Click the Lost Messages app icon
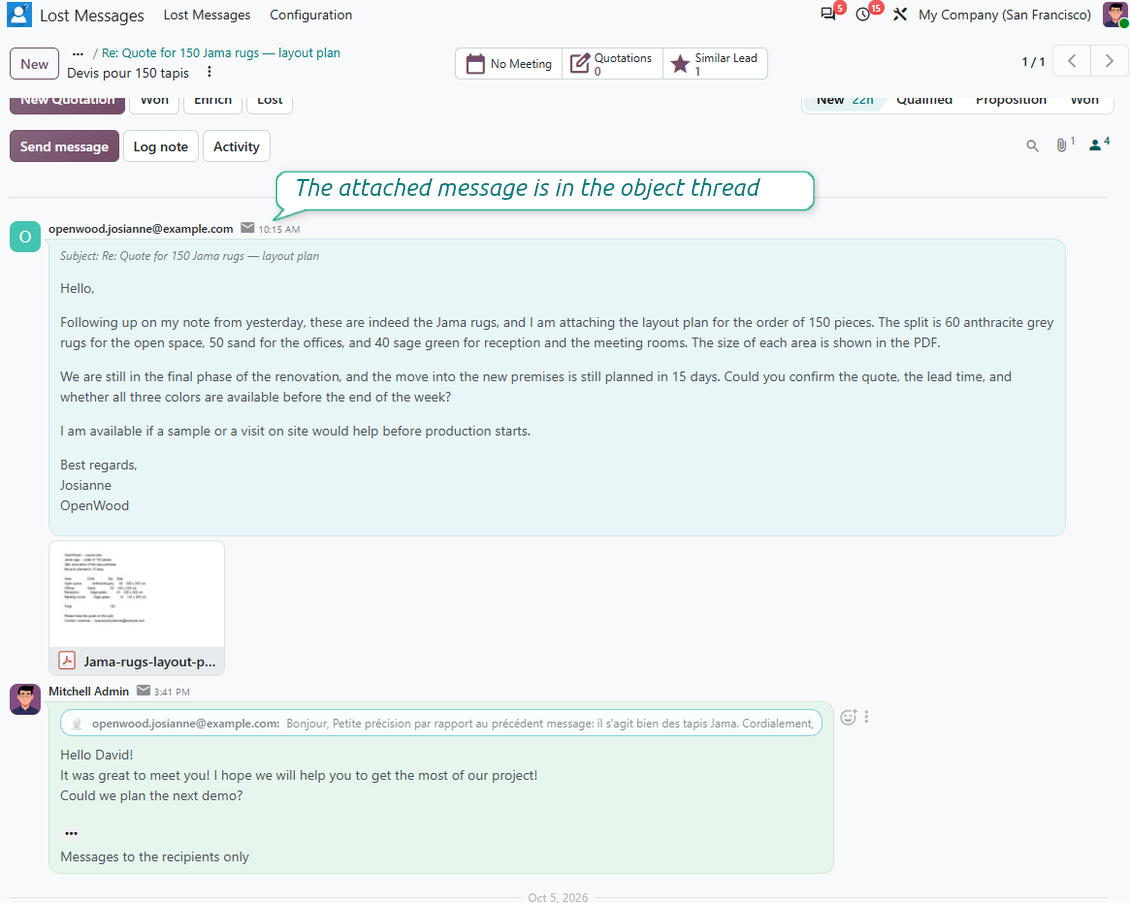 (x=19, y=14)
